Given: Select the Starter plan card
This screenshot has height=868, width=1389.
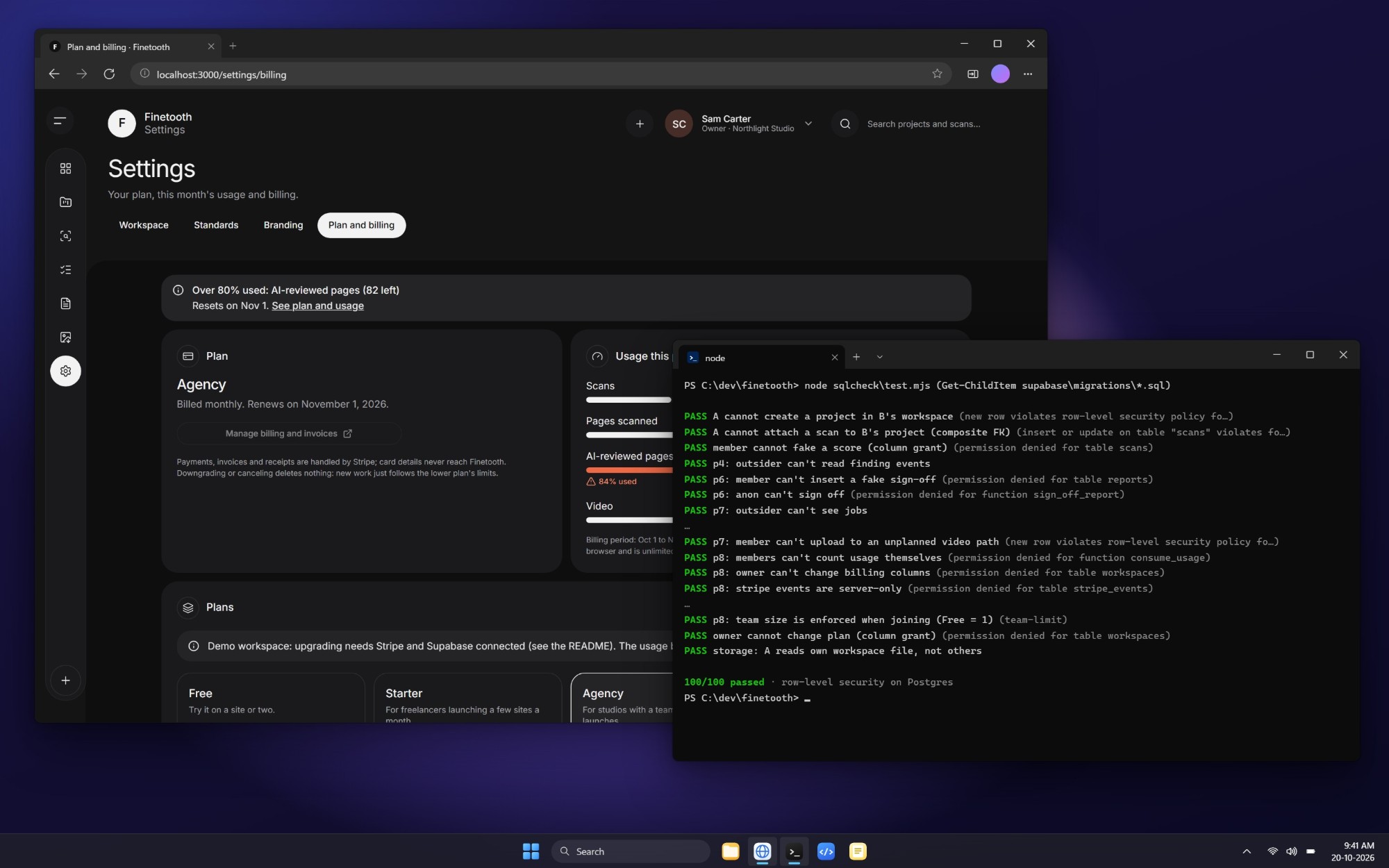Looking at the screenshot, I should pyautogui.click(x=467, y=698).
